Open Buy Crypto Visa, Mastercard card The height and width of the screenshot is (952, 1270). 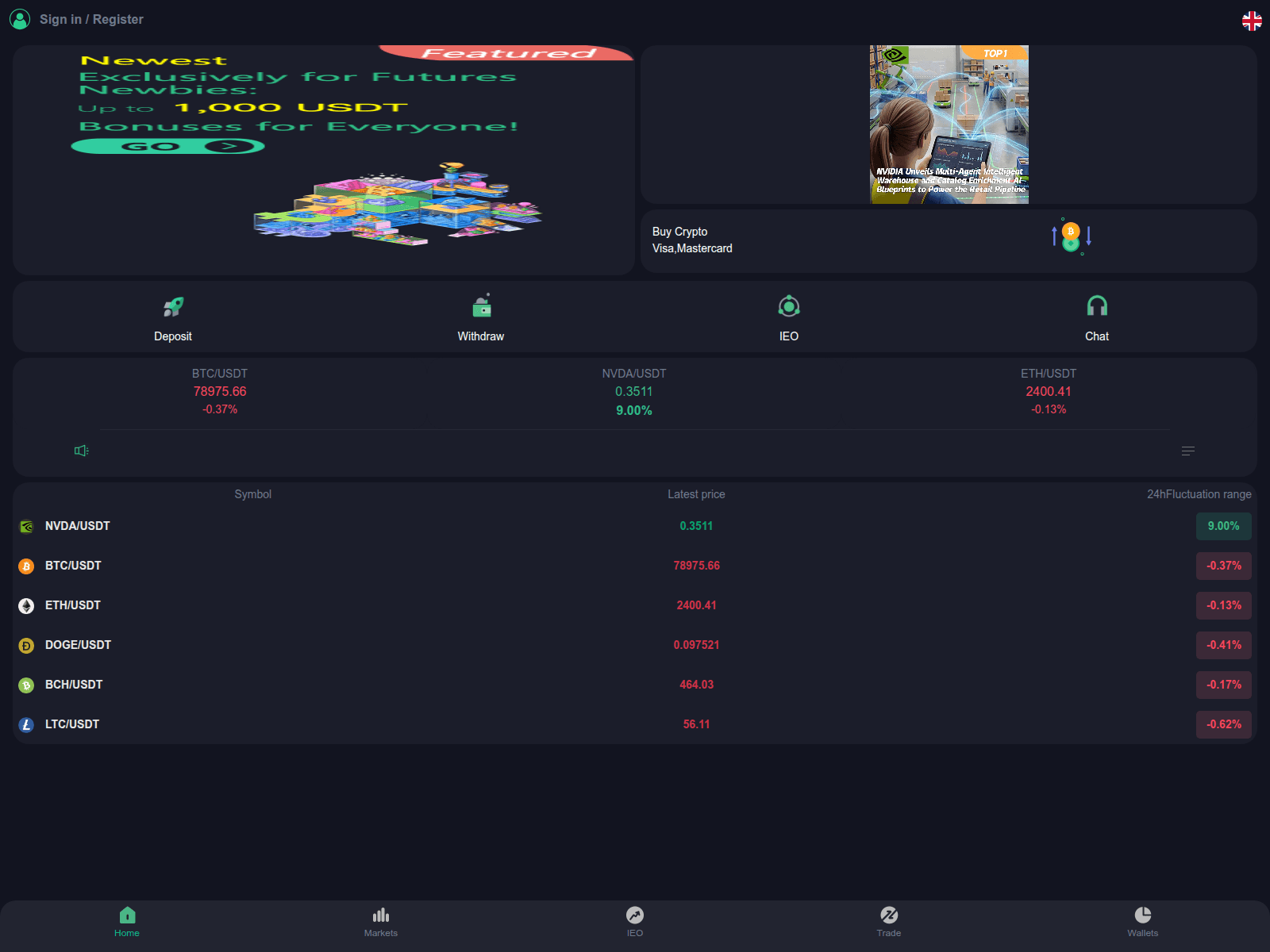(x=948, y=240)
